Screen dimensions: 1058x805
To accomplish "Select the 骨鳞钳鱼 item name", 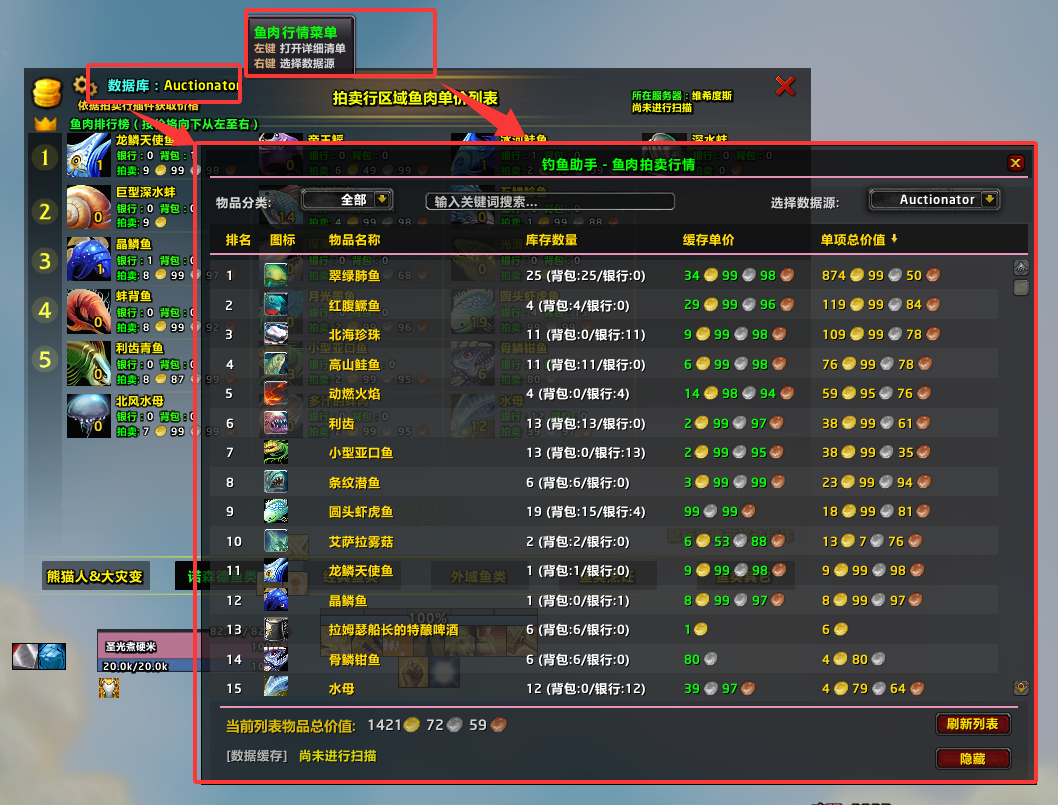I will [x=354, y=659].
